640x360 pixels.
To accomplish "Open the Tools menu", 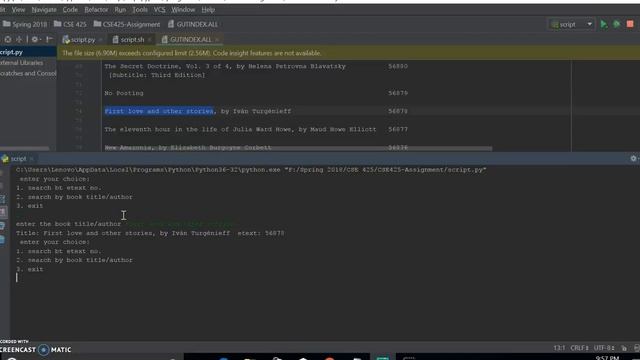I will [x=140, y=9].
